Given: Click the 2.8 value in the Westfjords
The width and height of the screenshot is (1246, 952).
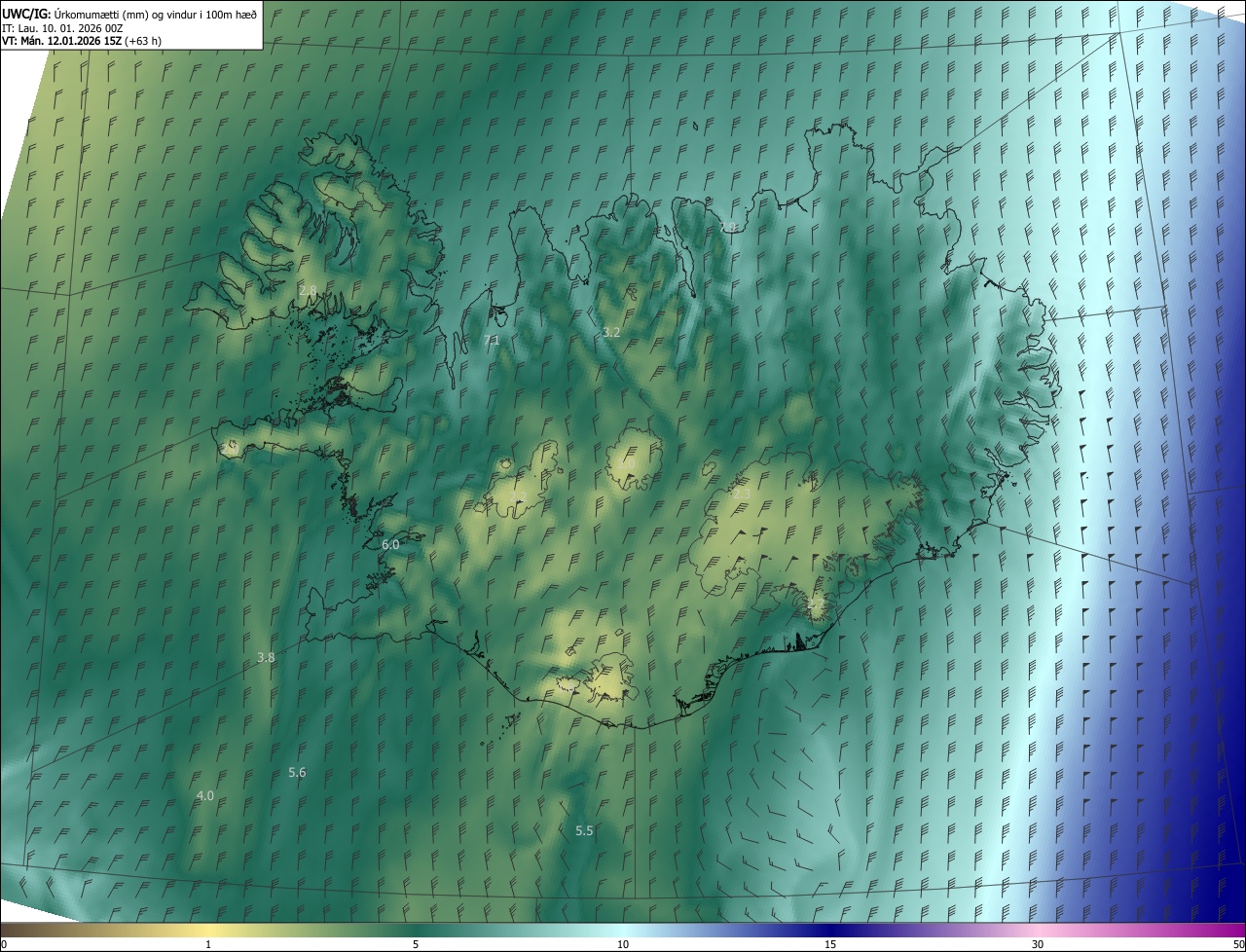Looking at the screenshot, I should [309, 290].
